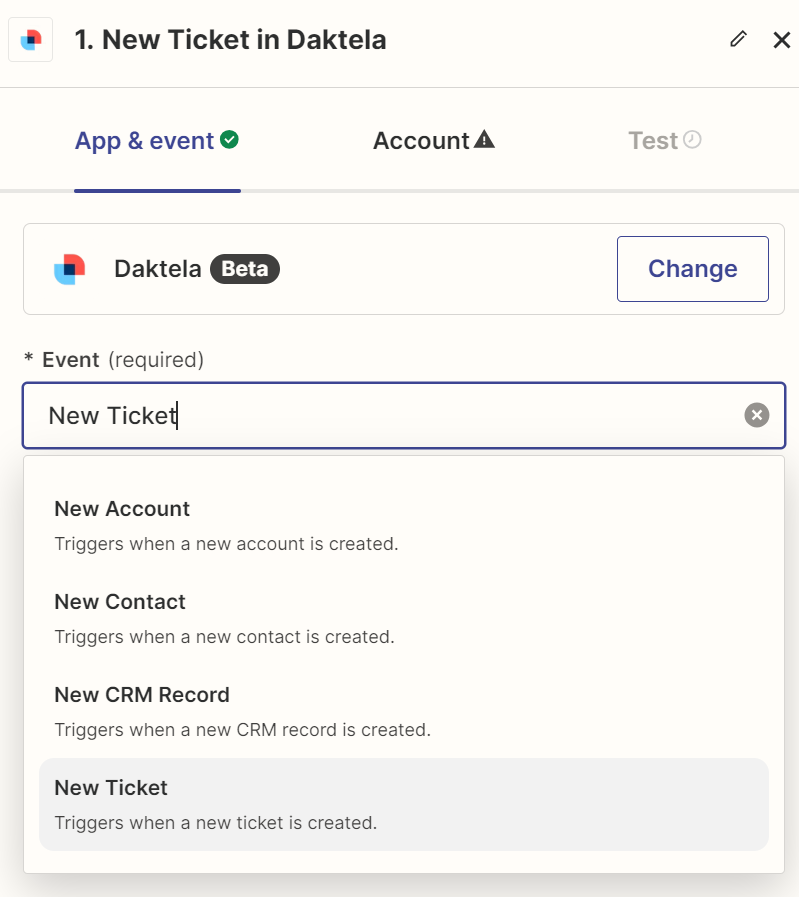Click the pencil icon to rename step

[739, 39]
